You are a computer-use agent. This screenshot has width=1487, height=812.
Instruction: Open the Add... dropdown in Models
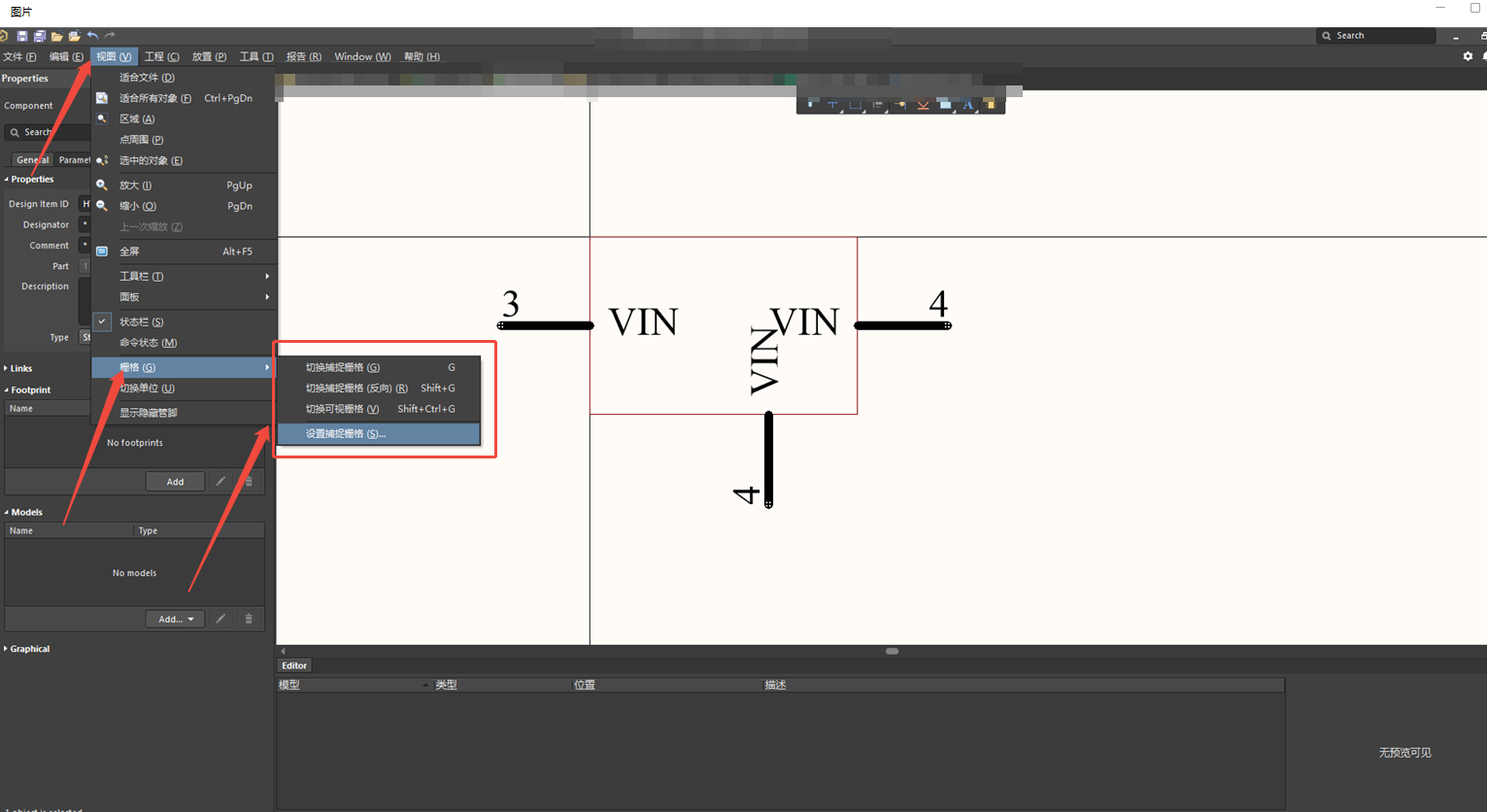[176, 619]
